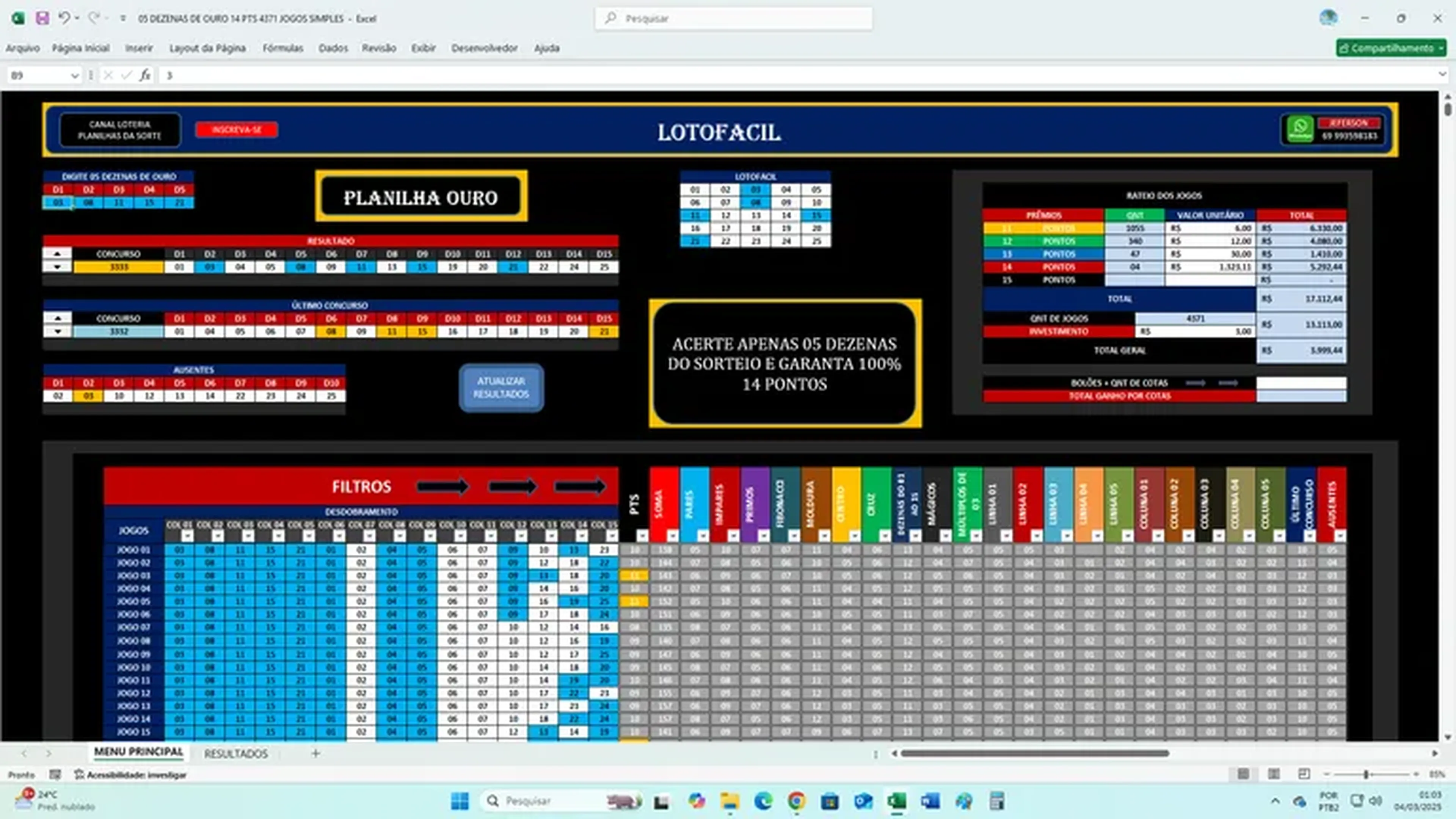The width and height of the screenshot is (1456, 819).
Task: Open the AUSENTES column filter dropdown
Action: 1340,535
